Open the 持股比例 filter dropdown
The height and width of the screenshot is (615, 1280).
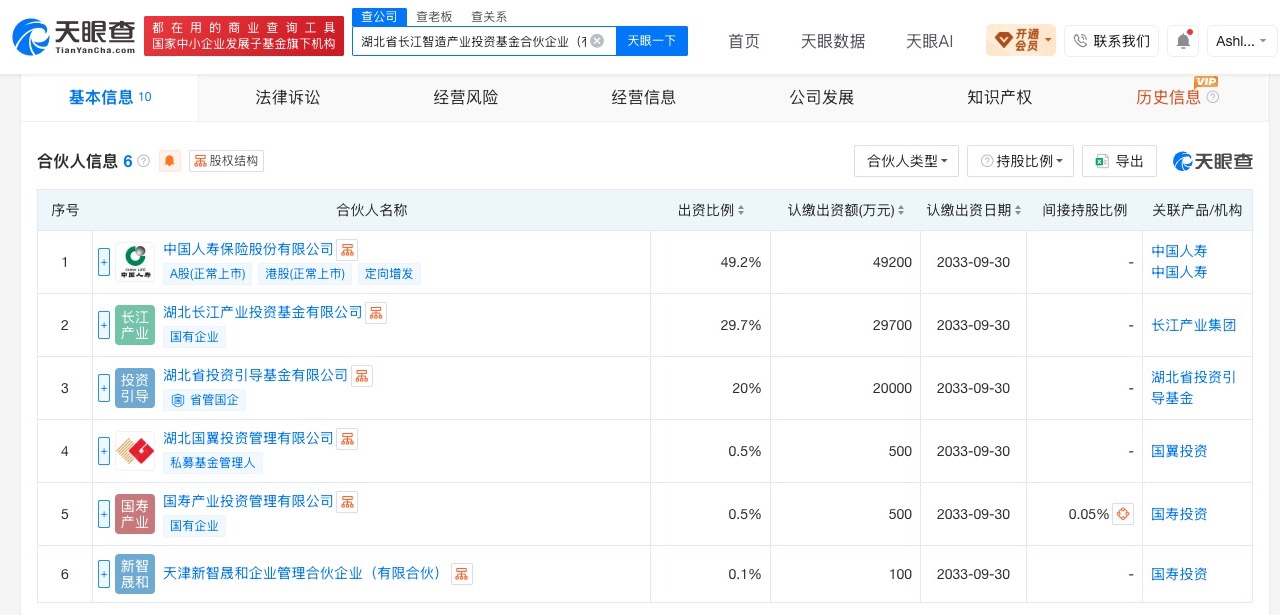click(1021, 161)
